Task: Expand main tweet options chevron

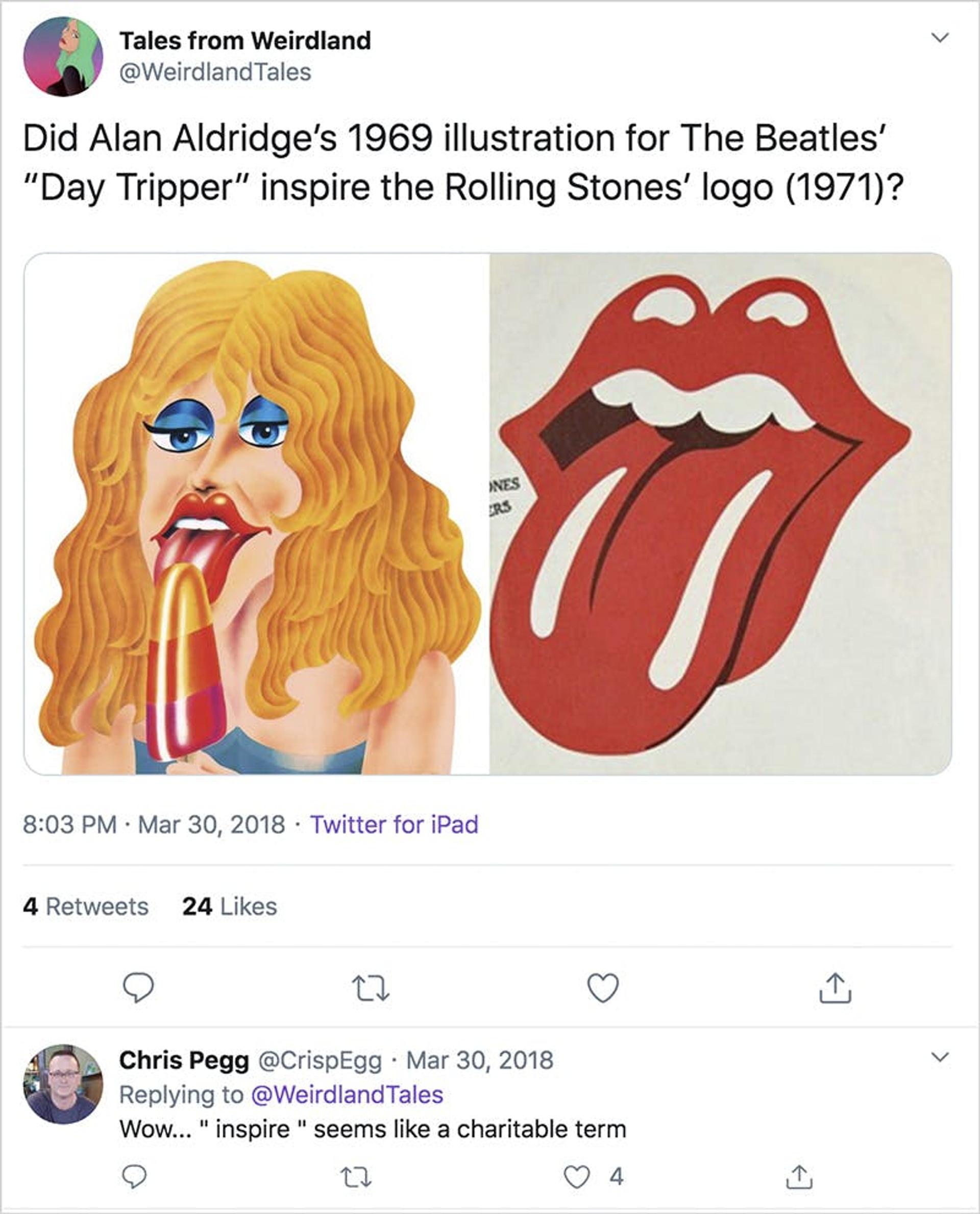Action: click(940, 38)
